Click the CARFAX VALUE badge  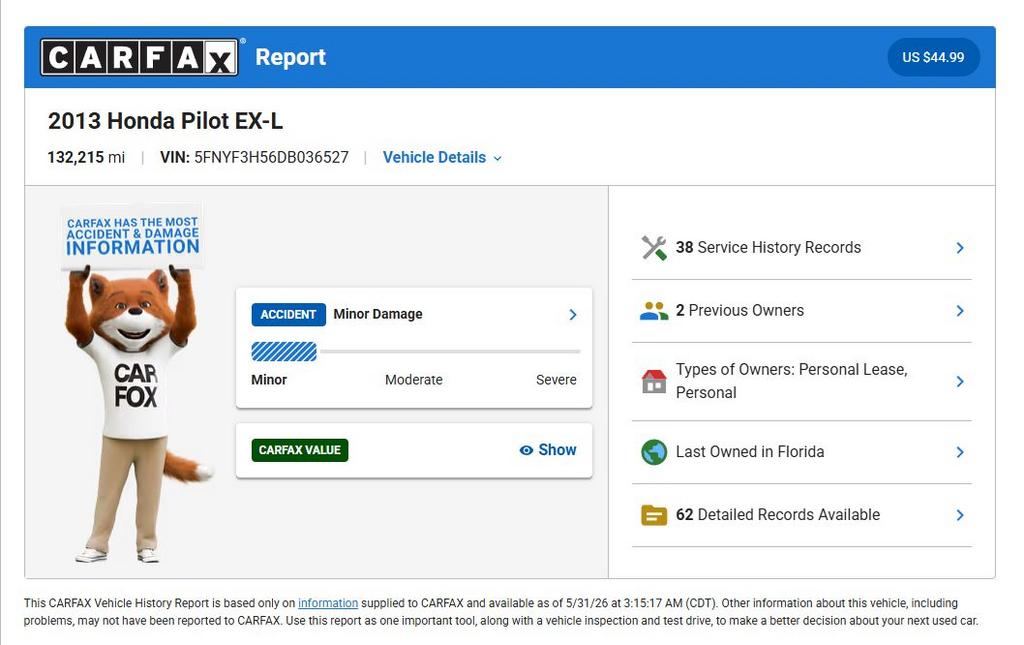coord(300,450)
